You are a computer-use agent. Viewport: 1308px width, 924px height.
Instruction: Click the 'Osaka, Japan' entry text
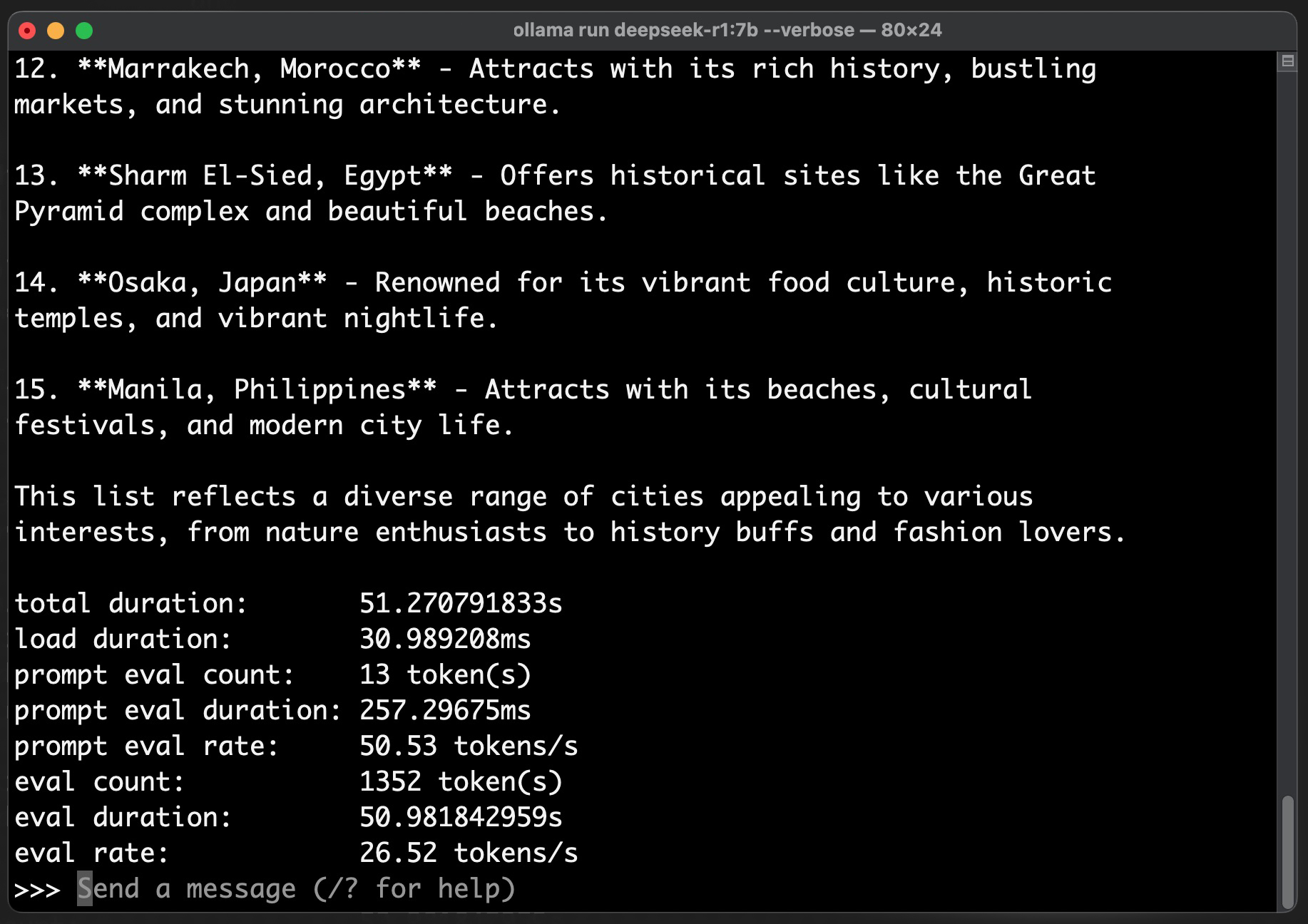[202, 283]
